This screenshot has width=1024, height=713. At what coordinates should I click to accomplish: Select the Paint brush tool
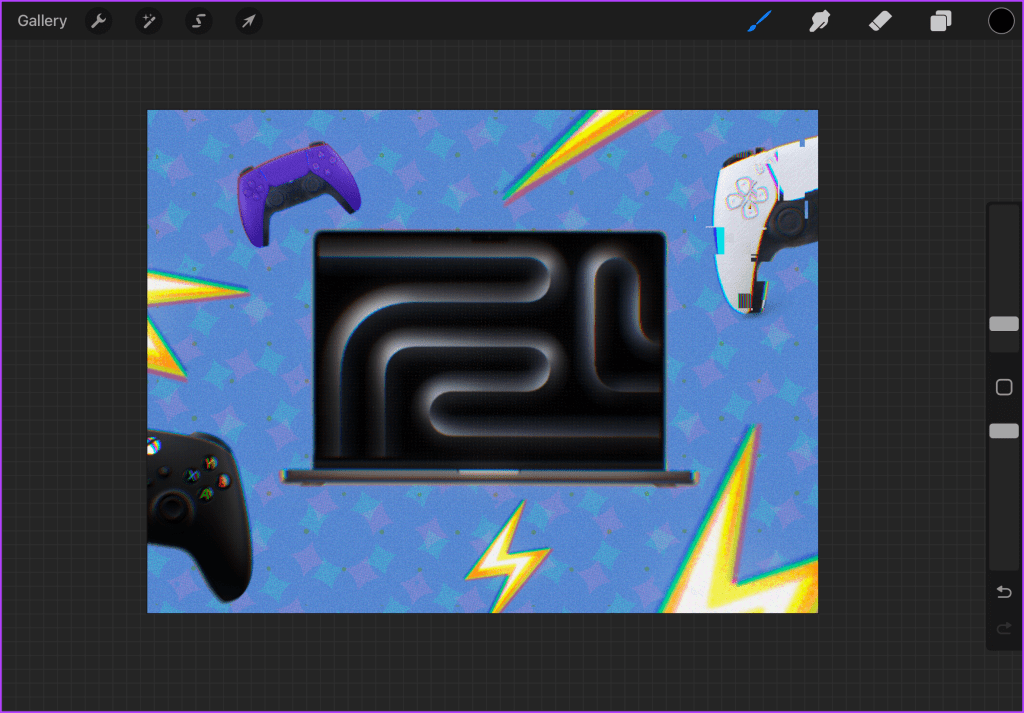click(760, 21)
